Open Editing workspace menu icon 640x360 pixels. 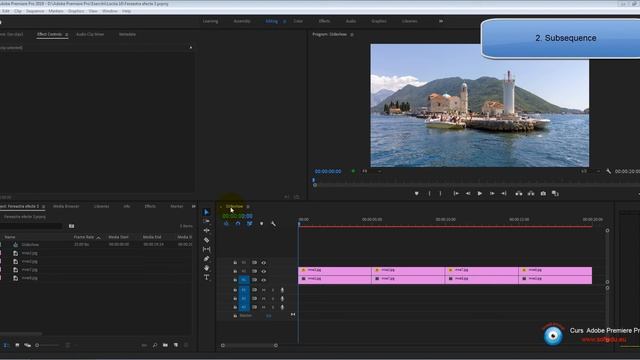(284, 21)
